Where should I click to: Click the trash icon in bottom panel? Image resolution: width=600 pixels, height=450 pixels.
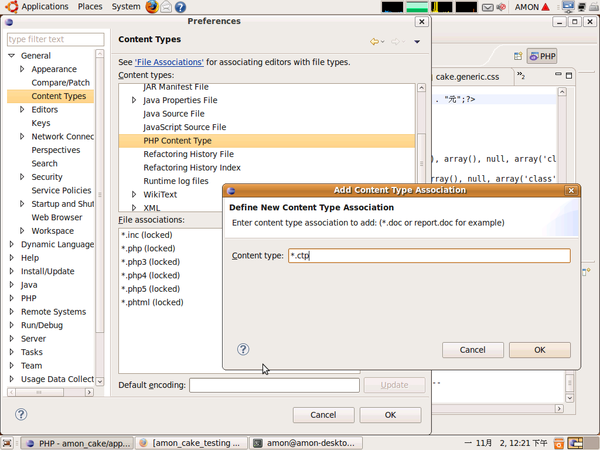pos(559,443)
